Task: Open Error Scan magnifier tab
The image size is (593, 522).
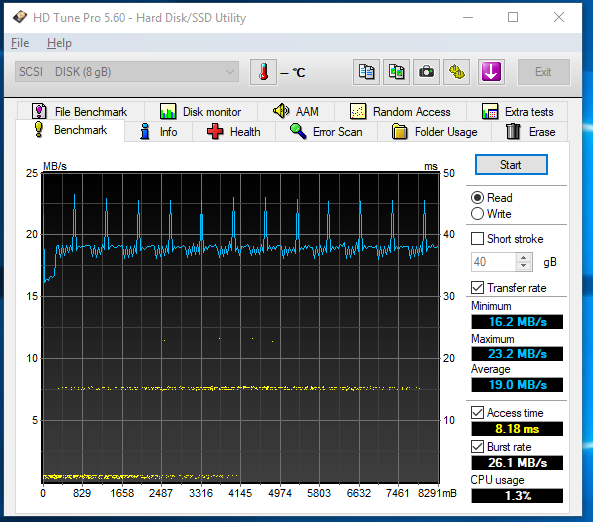Action: click(326, 132)
